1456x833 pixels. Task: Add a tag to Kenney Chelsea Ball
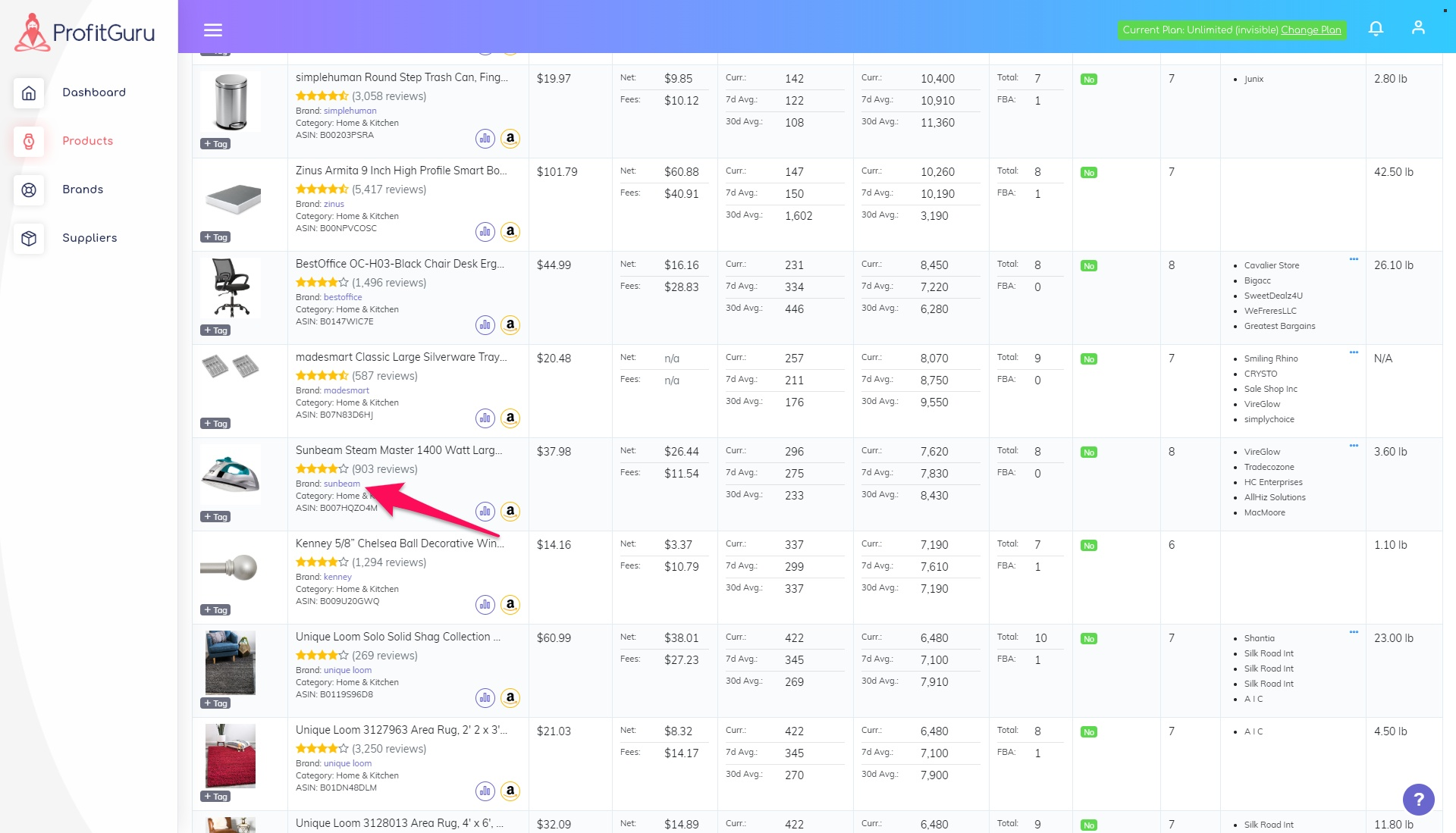tap(215, 610)
